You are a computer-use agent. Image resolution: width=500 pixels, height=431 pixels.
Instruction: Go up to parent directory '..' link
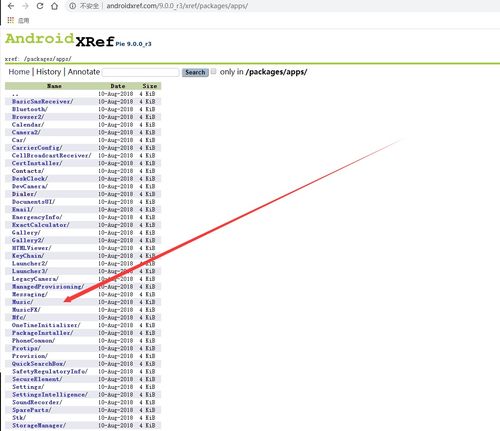tap(15, 94)
